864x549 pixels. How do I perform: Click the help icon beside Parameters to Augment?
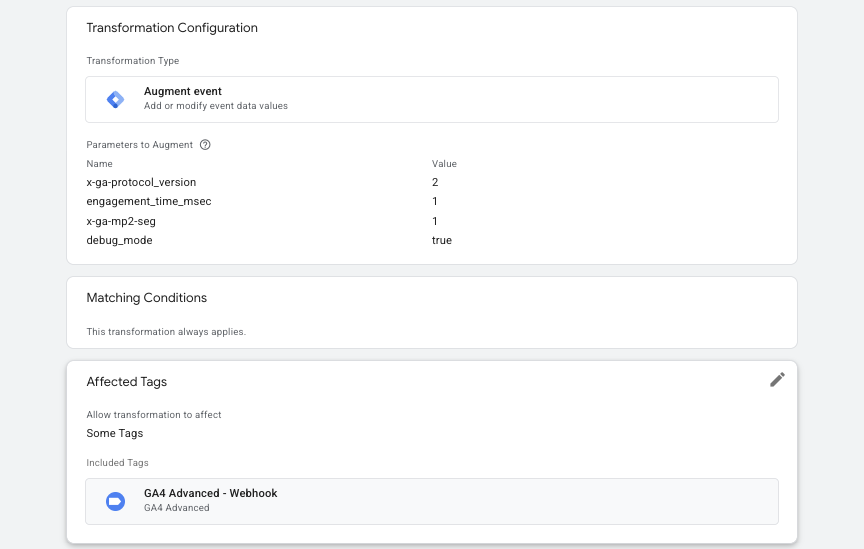(205, 145)
